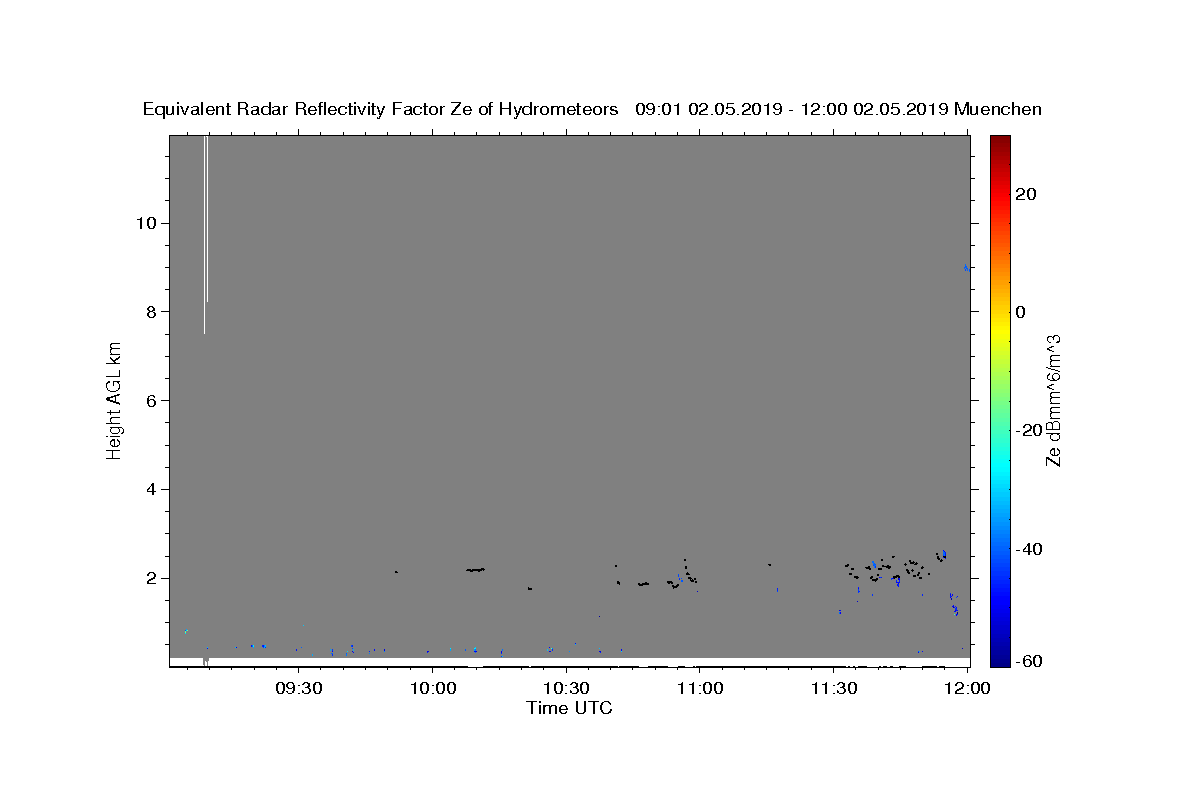
Task: Click the station name 'Muenchen' in title
Action: point(998,110)
